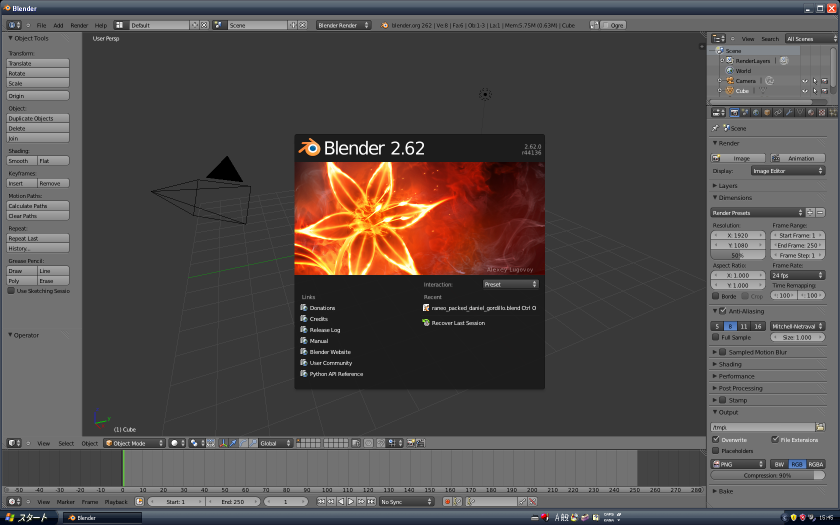840x525 pixels.
Task: Select the translate manipulator arrow icon
Action: [232, 443]
